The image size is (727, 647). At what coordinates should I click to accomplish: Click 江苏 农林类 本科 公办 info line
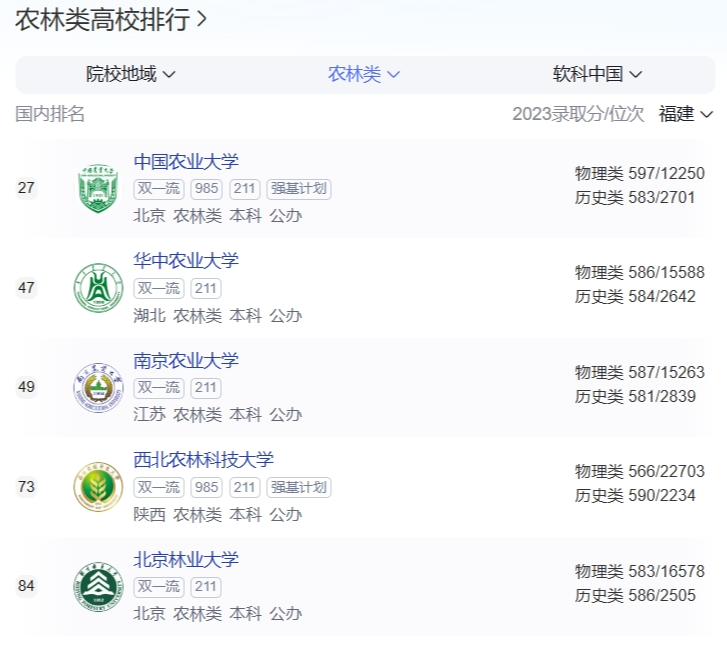[x=218, y=415]
